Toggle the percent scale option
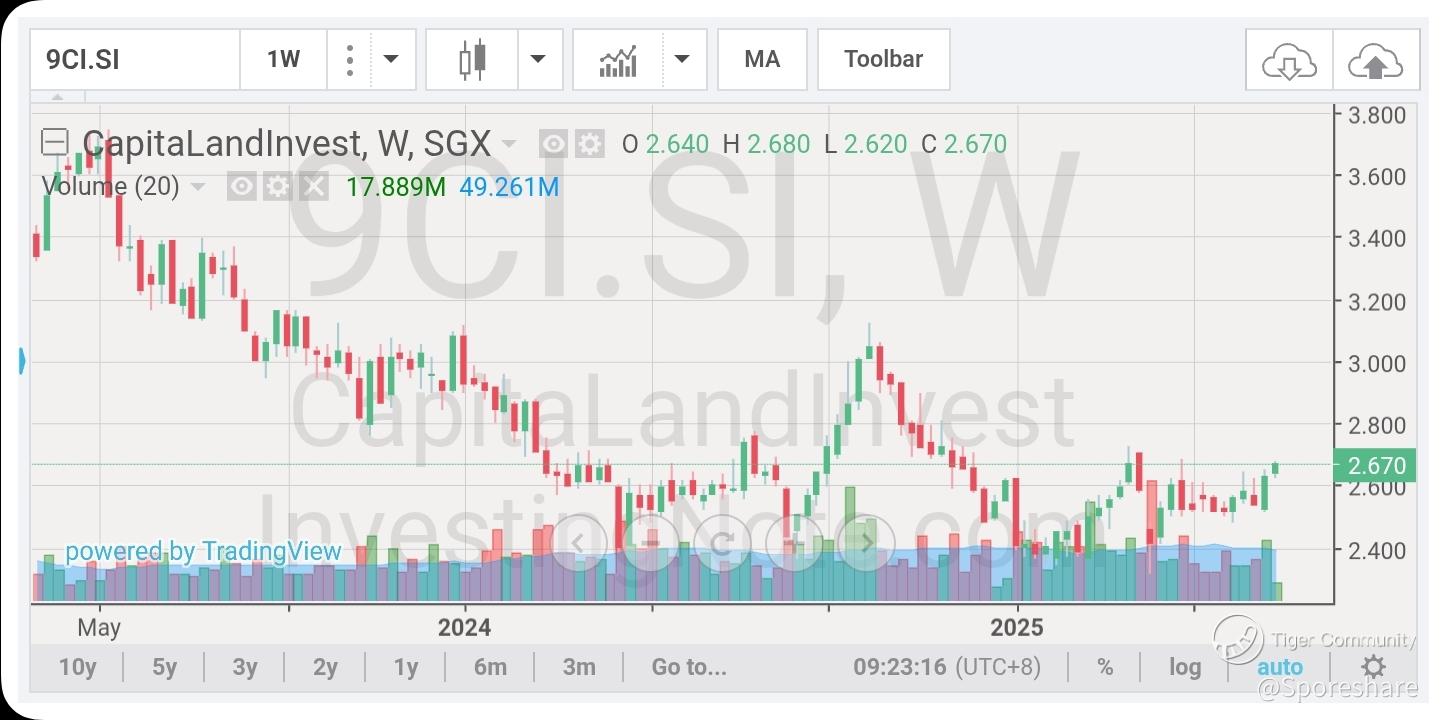1446x720 pixels. [x=1105, y=667]
